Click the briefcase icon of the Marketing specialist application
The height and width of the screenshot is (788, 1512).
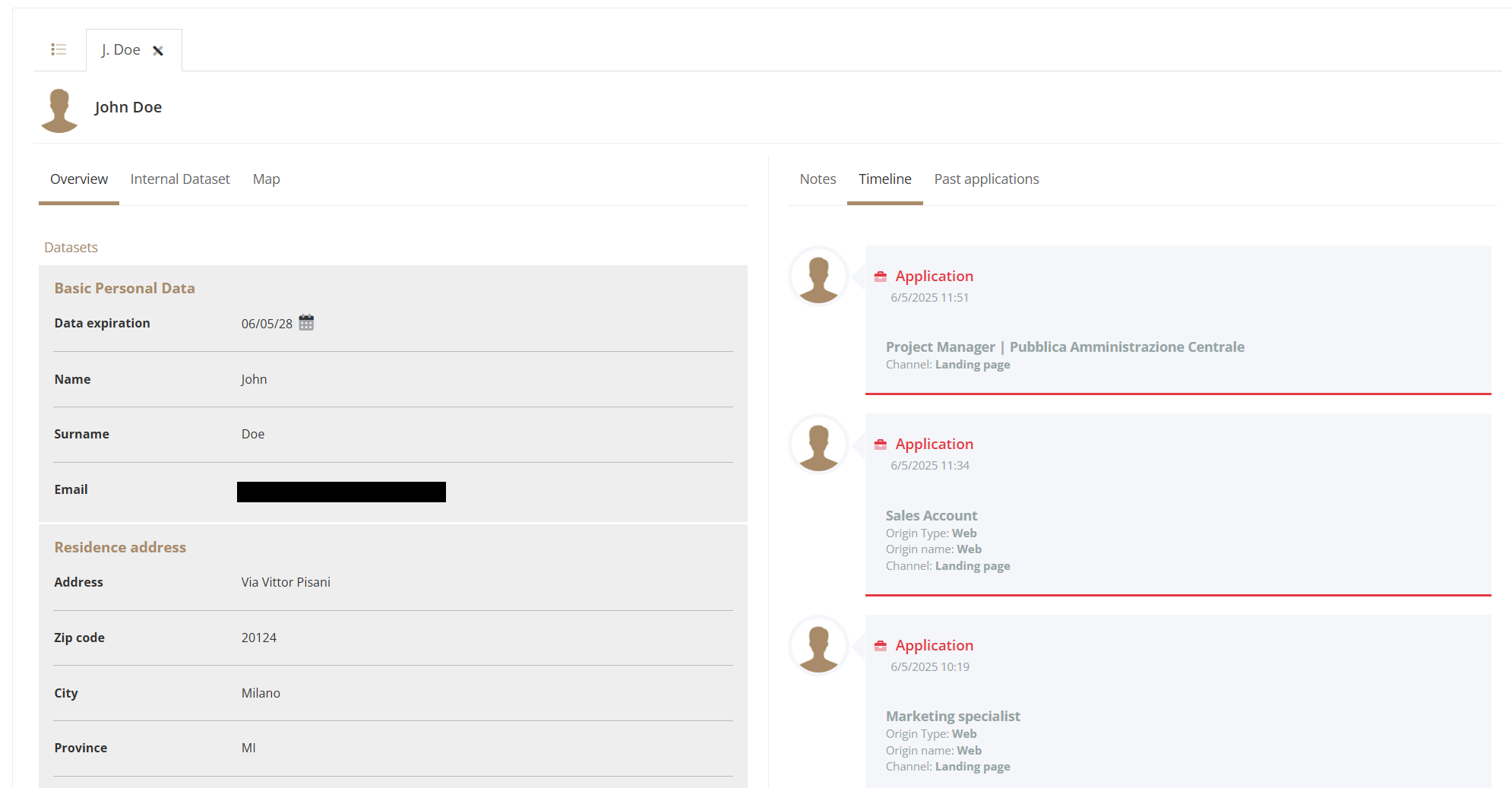tap(881, 646)
